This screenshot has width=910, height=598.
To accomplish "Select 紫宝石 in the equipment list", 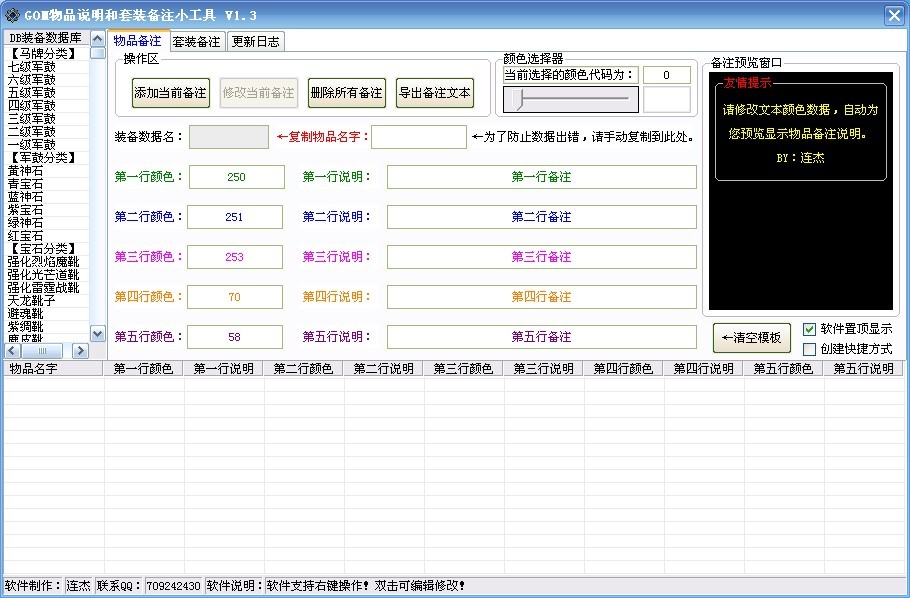I will click(26, 210).
